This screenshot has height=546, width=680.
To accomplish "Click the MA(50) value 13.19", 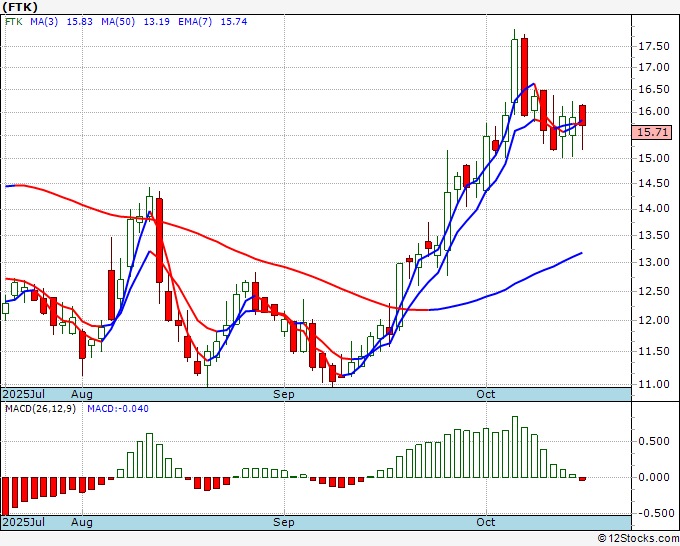I will pos(157,21).
